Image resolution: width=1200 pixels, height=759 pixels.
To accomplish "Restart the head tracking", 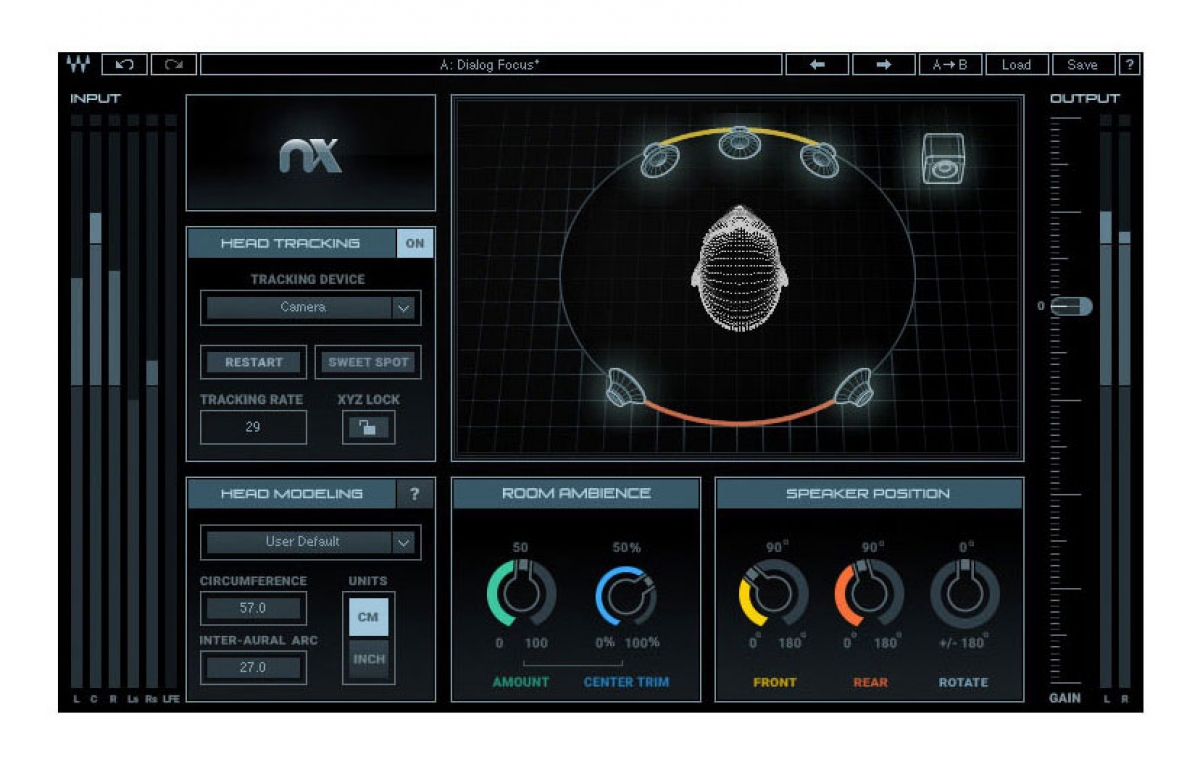I will pos(254,362).
